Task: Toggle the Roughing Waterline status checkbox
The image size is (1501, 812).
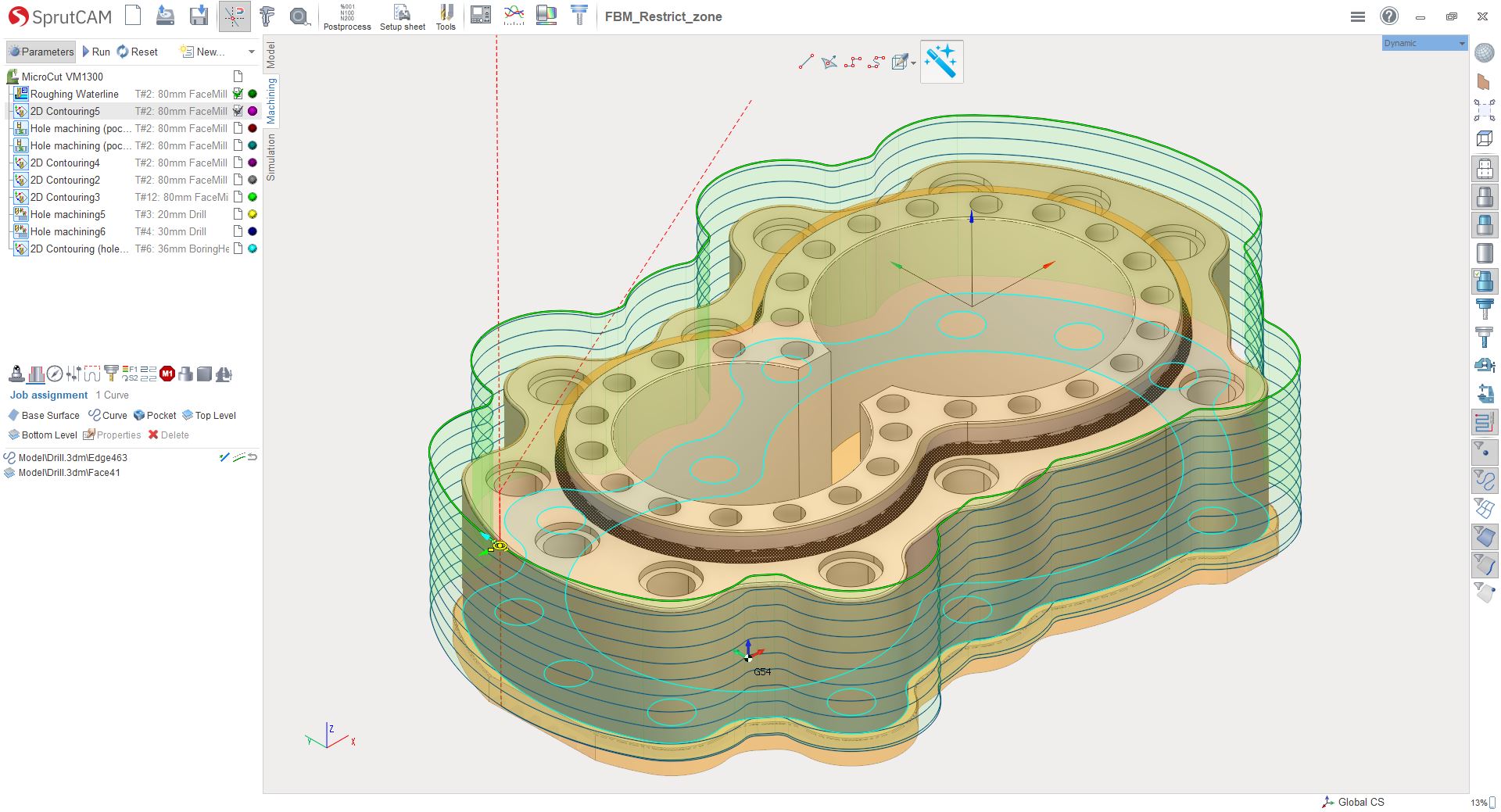Action: point(238,94)
